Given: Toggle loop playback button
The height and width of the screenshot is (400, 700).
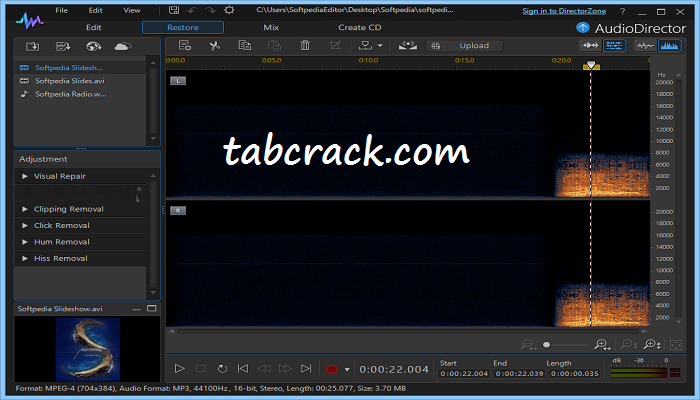Looking at the screenshot, I should [x=222, y=369].
